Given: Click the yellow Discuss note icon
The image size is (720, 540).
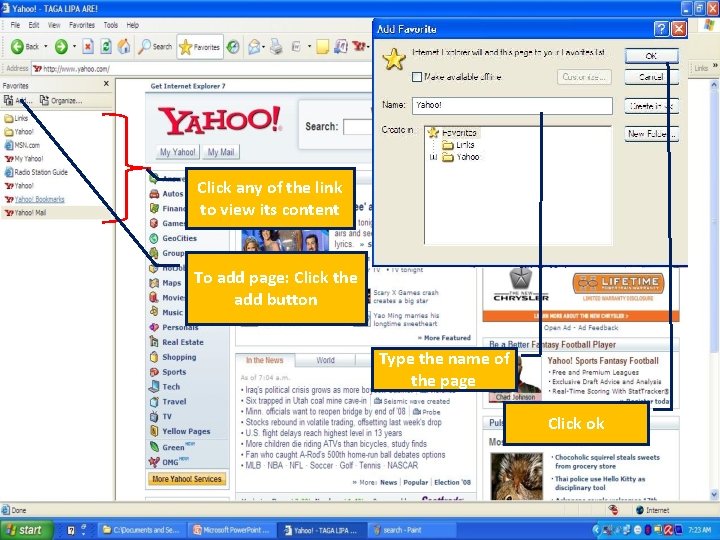Looking at the screenshot, I should tap(323, 46).
